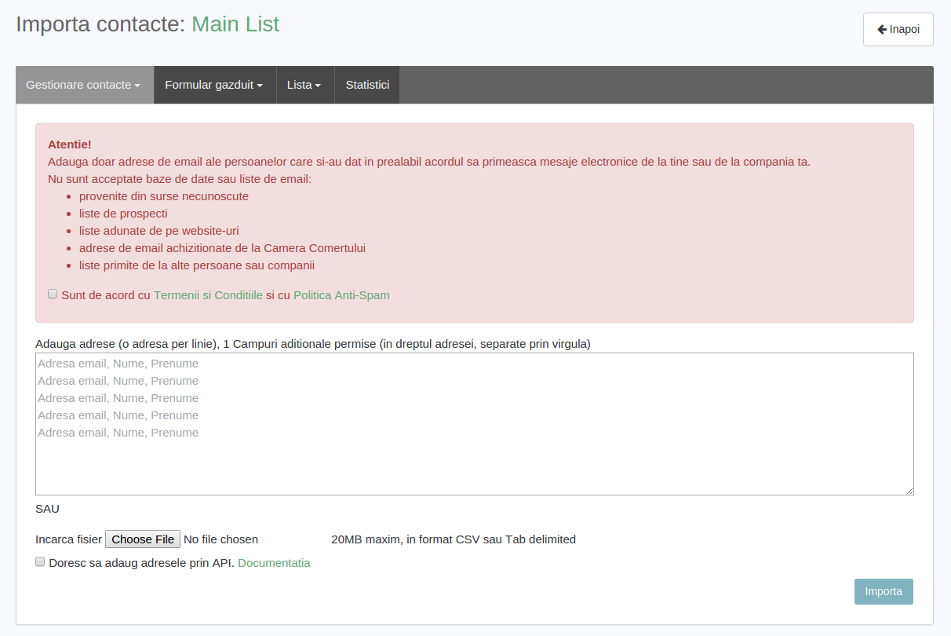Go back using the Inapoi button
Viewport: 951px width, 636px height.
tap(898, 30)
